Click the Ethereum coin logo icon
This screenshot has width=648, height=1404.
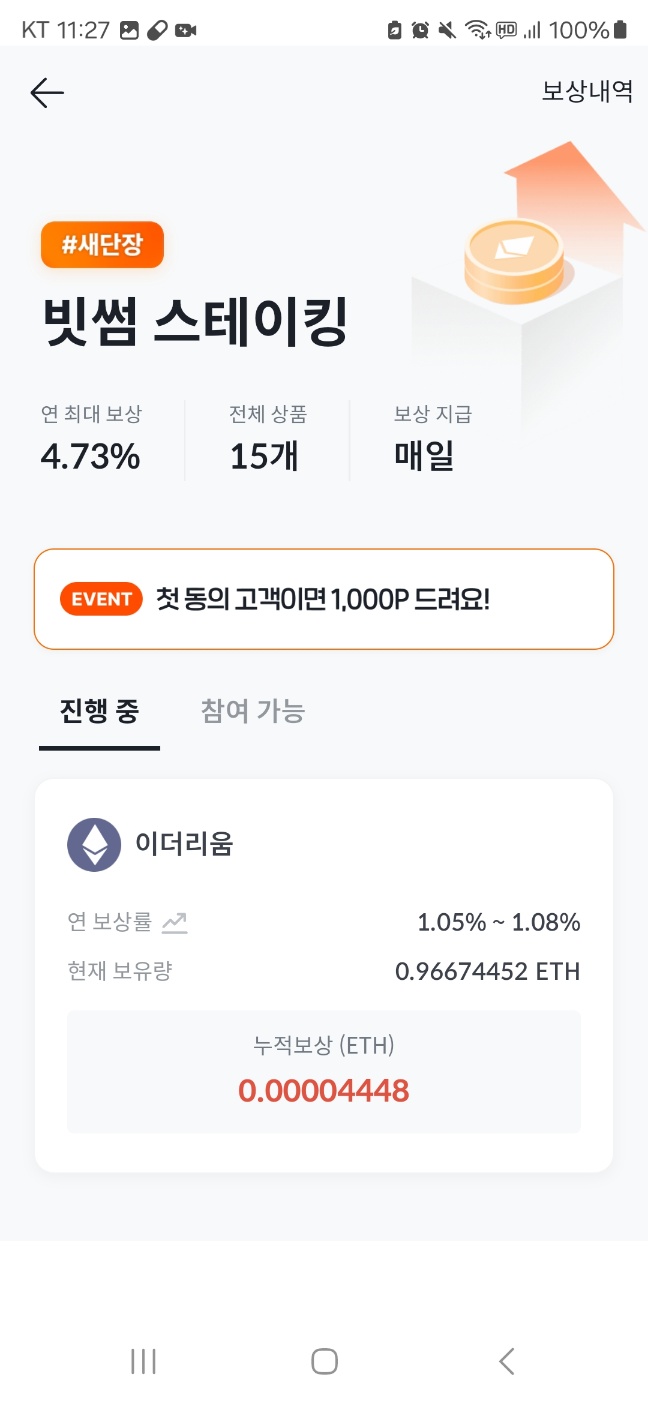pyautogui.click(x=94, y=844)
